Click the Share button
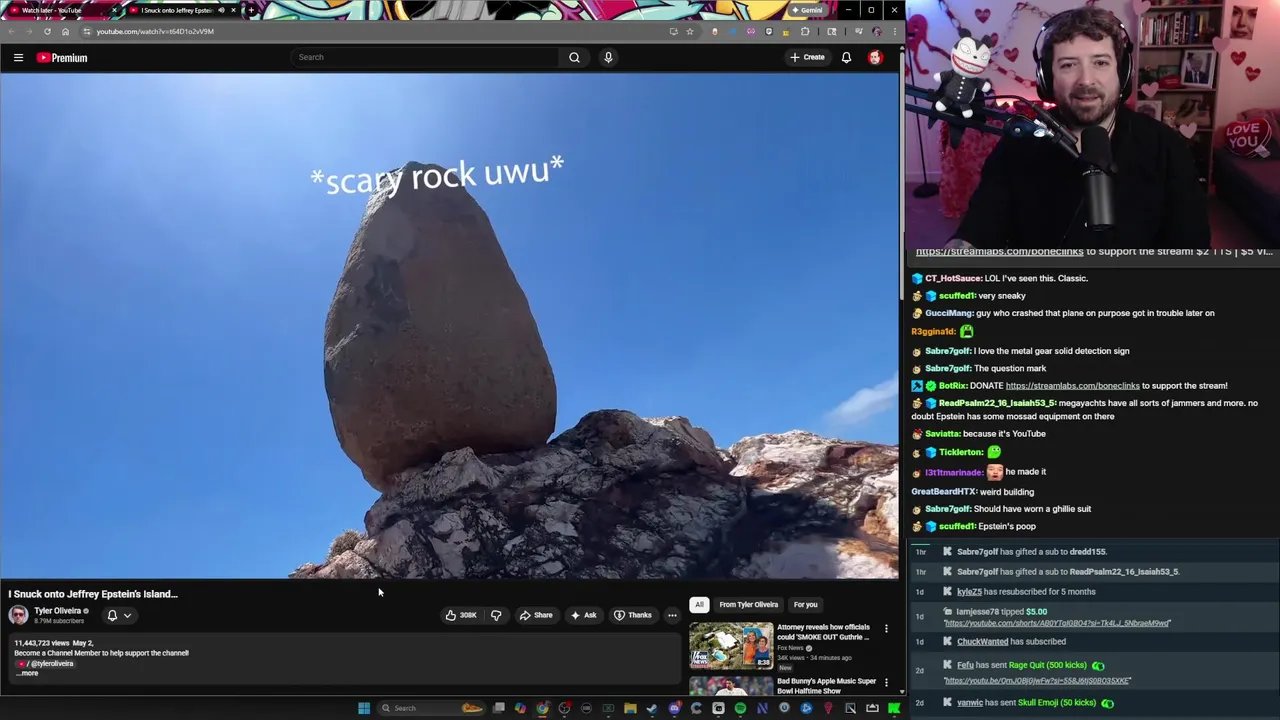1280x720 pixels. click(536, 615)
